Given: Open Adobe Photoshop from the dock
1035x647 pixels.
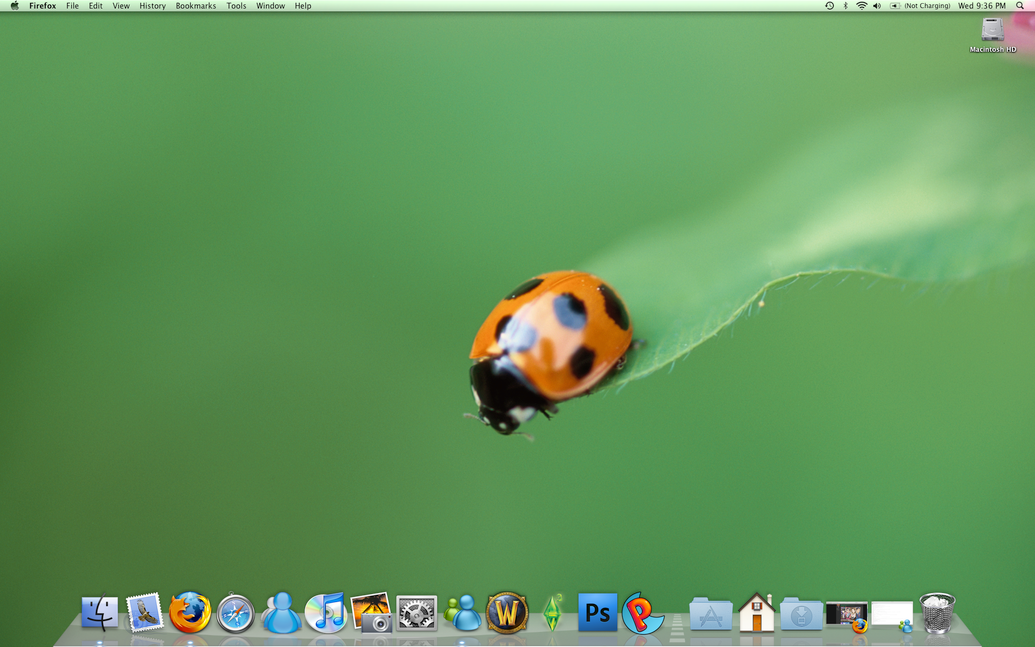Looking at the screenshot, I should (x=597, y=613).
